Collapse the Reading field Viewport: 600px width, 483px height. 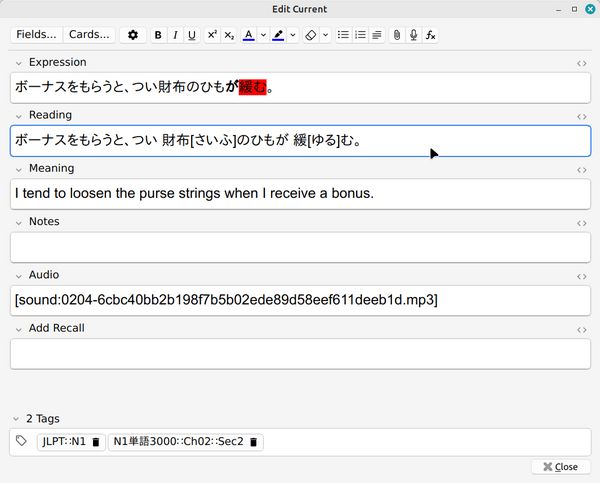[x=18, y=116]
